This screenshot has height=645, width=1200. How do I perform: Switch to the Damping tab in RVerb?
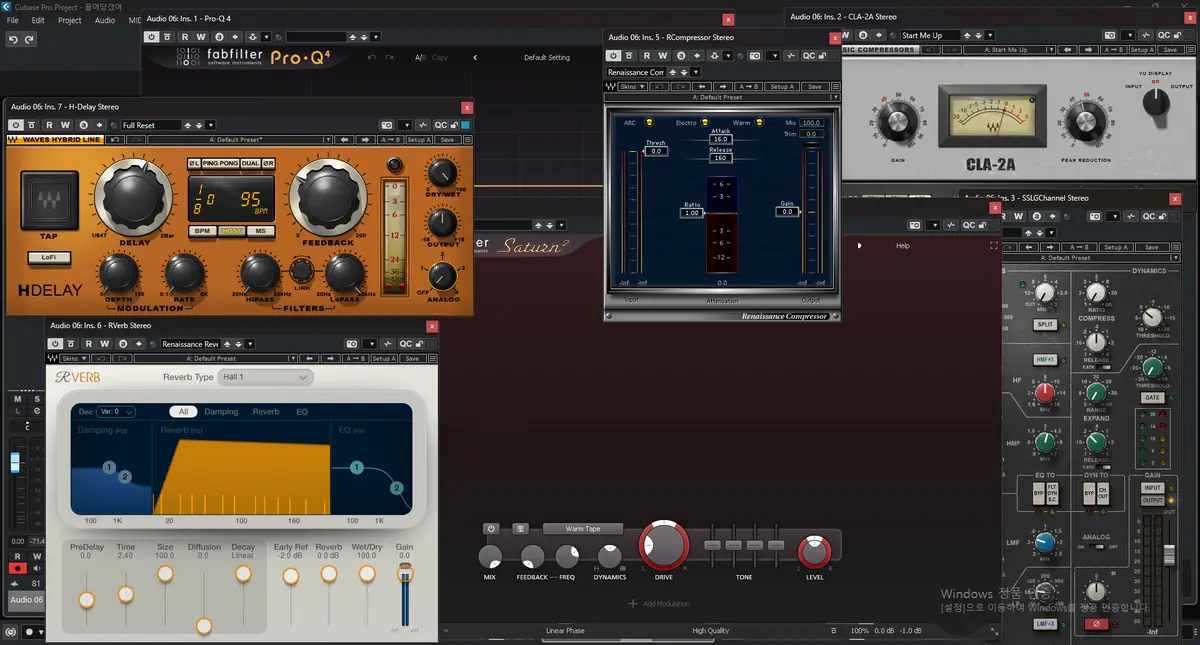point(221,411)
